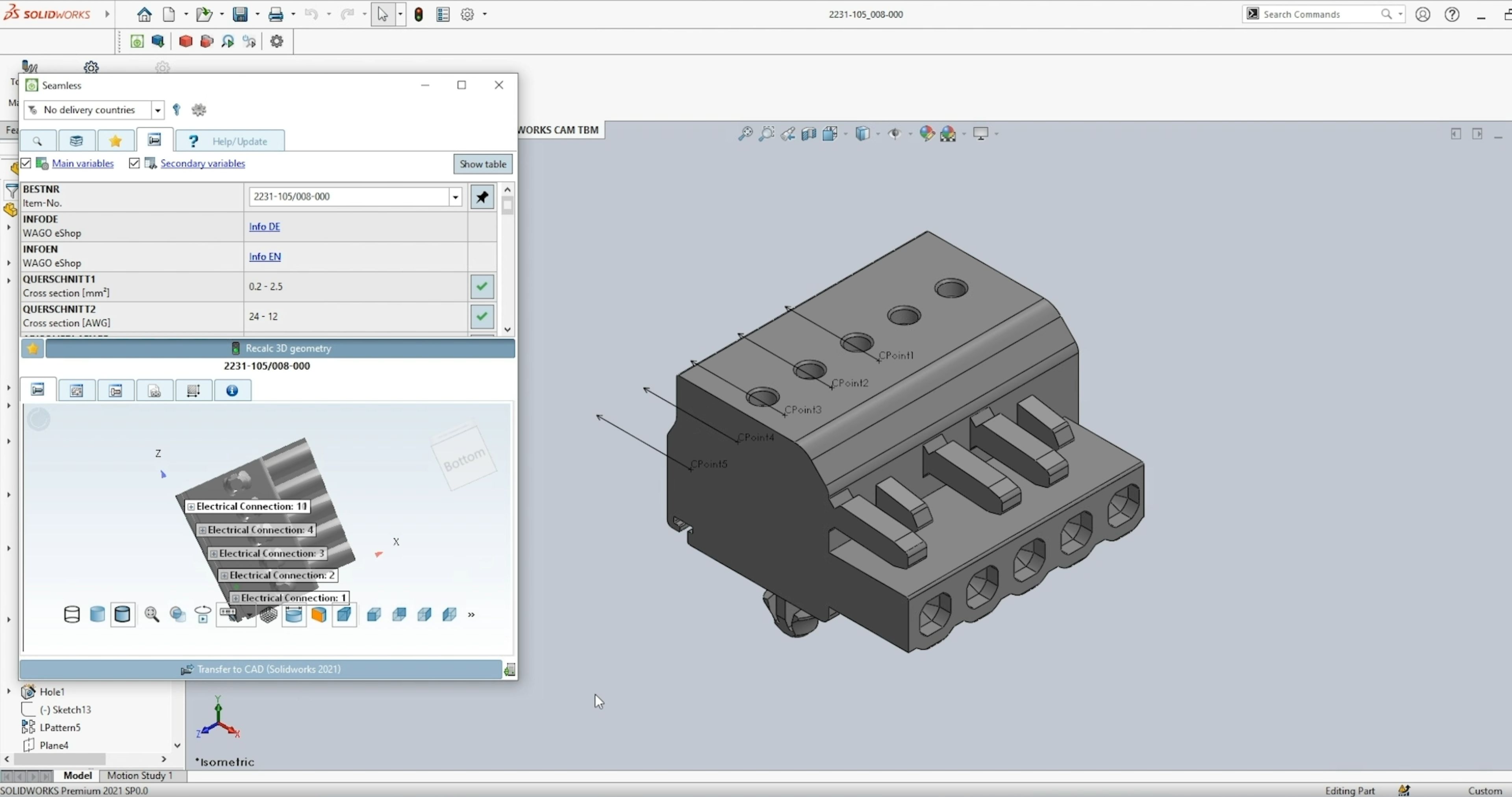Open the blue info tab above the preview
The image size is (1512, 797).
(x=232, y=390)
